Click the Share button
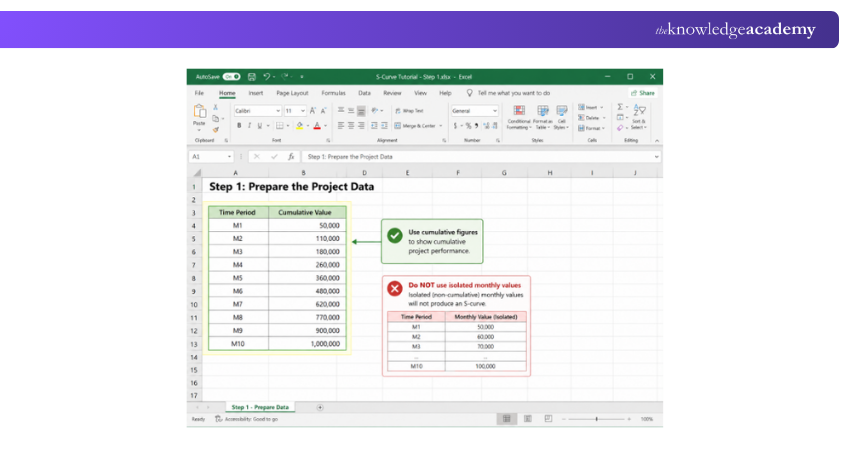Viewport: 850px width, 450px height. pos(643,93)
